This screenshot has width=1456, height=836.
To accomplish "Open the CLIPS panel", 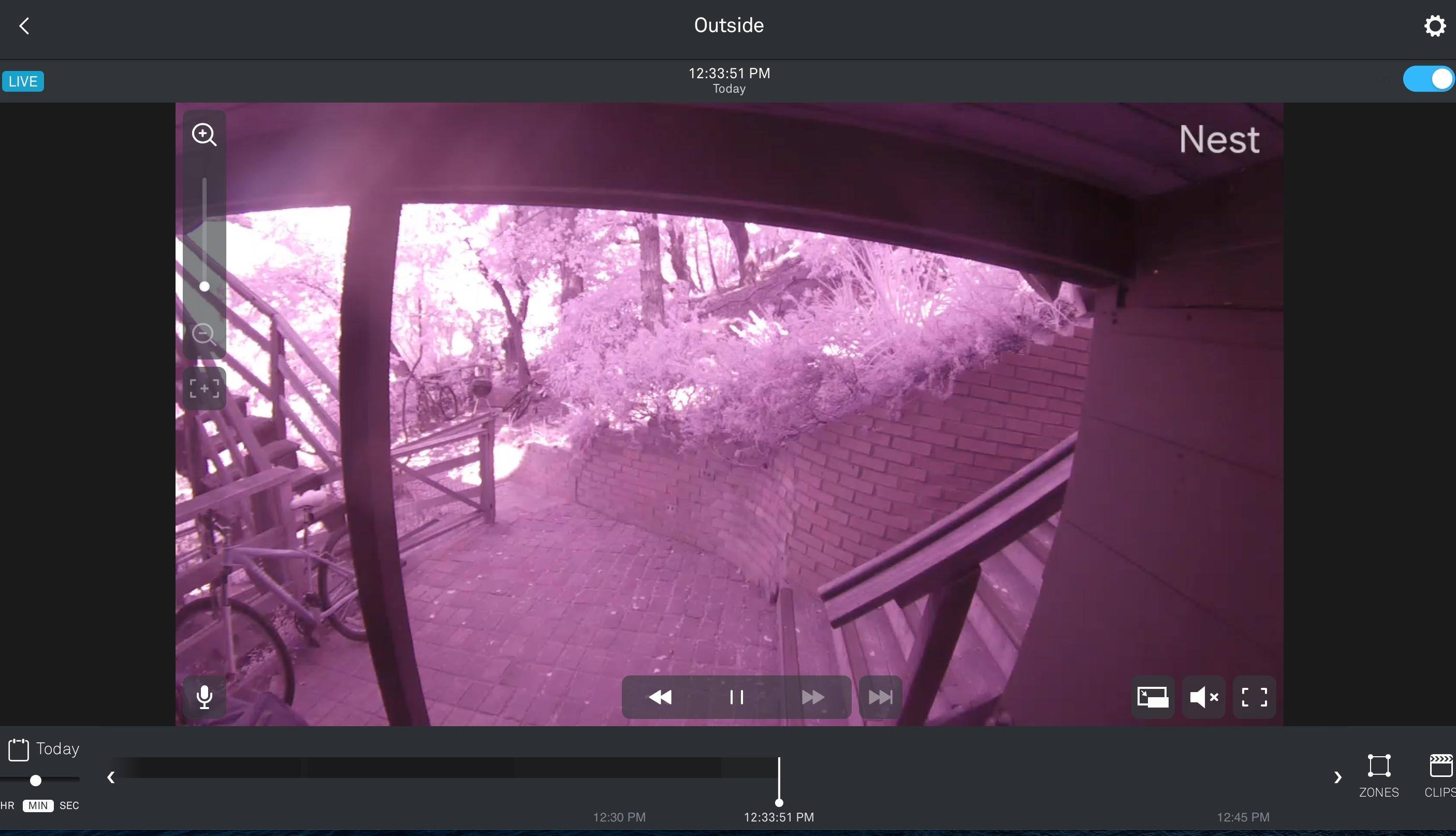I will click(1440, 775).
